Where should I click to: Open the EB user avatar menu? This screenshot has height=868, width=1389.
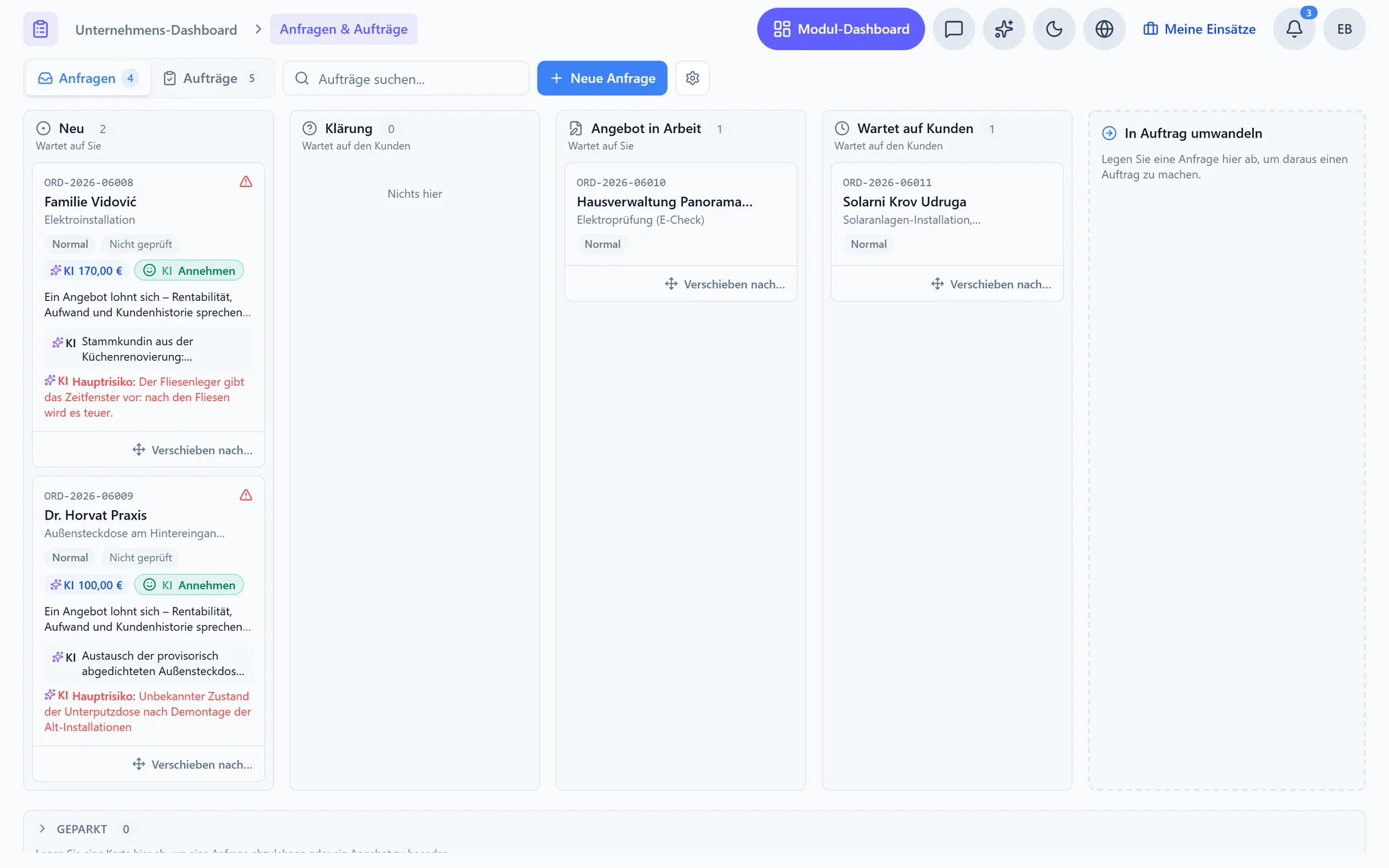(x=1345, y=29)
